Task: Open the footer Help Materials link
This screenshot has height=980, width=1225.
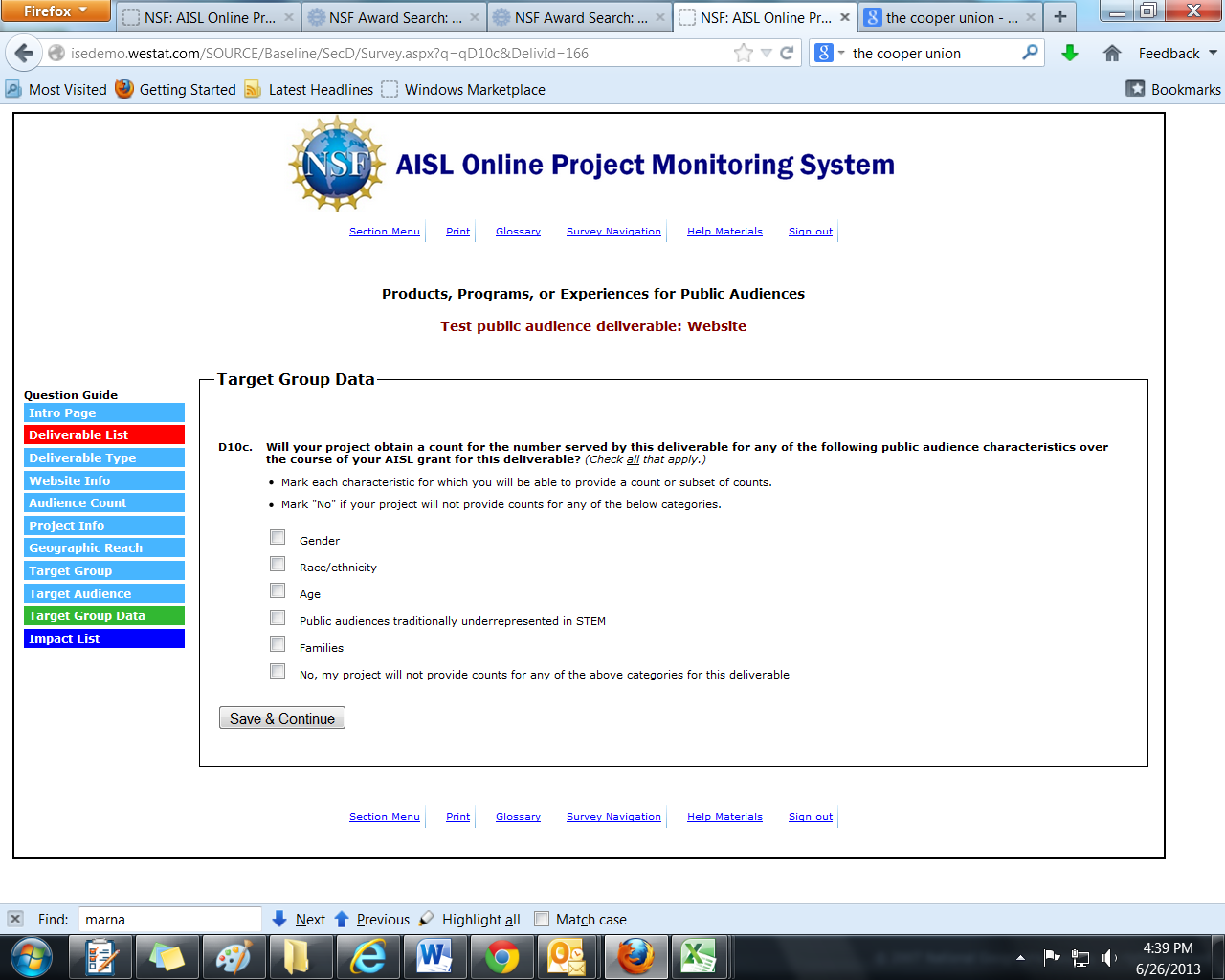Action: (724, 817)
